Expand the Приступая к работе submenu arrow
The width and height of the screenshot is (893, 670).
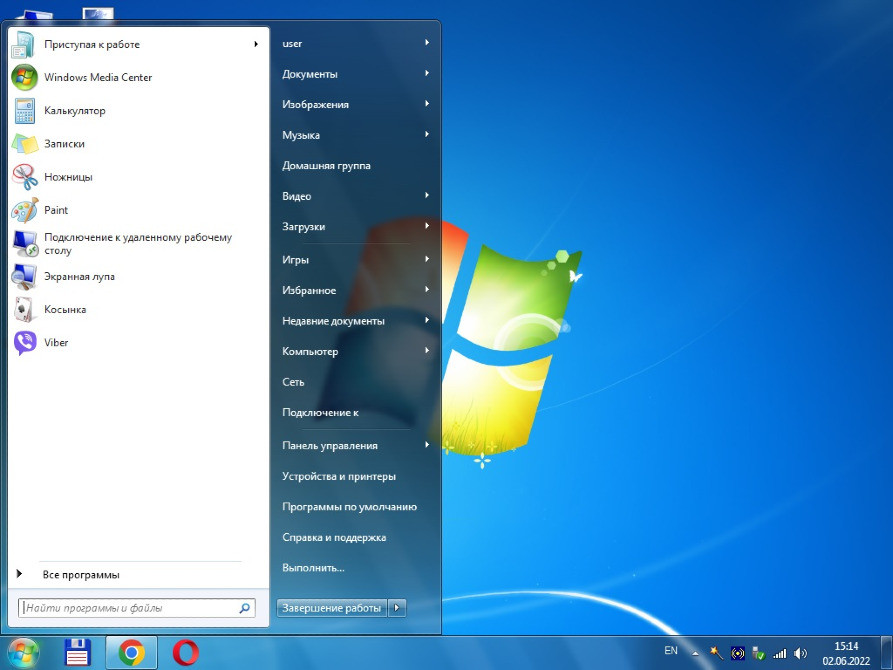point(256,44)
